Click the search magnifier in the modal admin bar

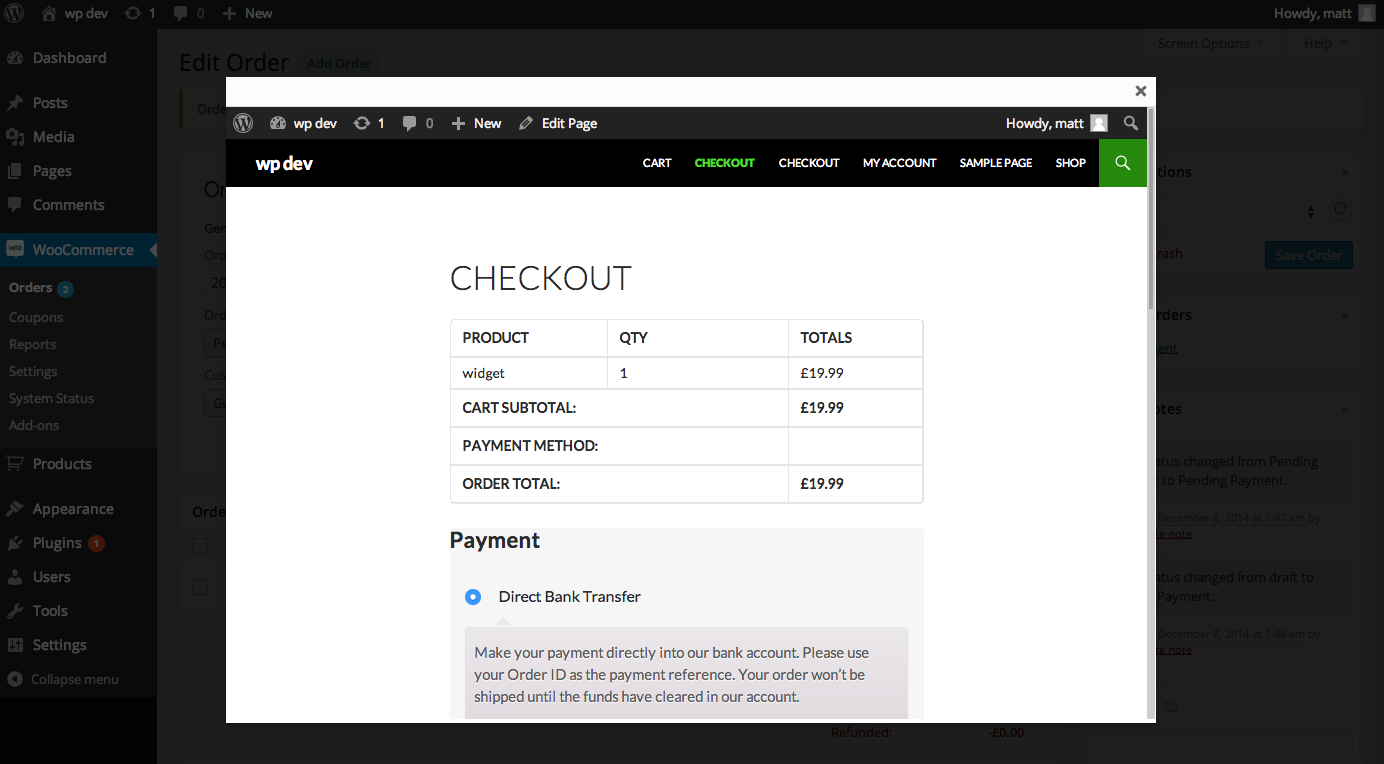pos(1130,123)
